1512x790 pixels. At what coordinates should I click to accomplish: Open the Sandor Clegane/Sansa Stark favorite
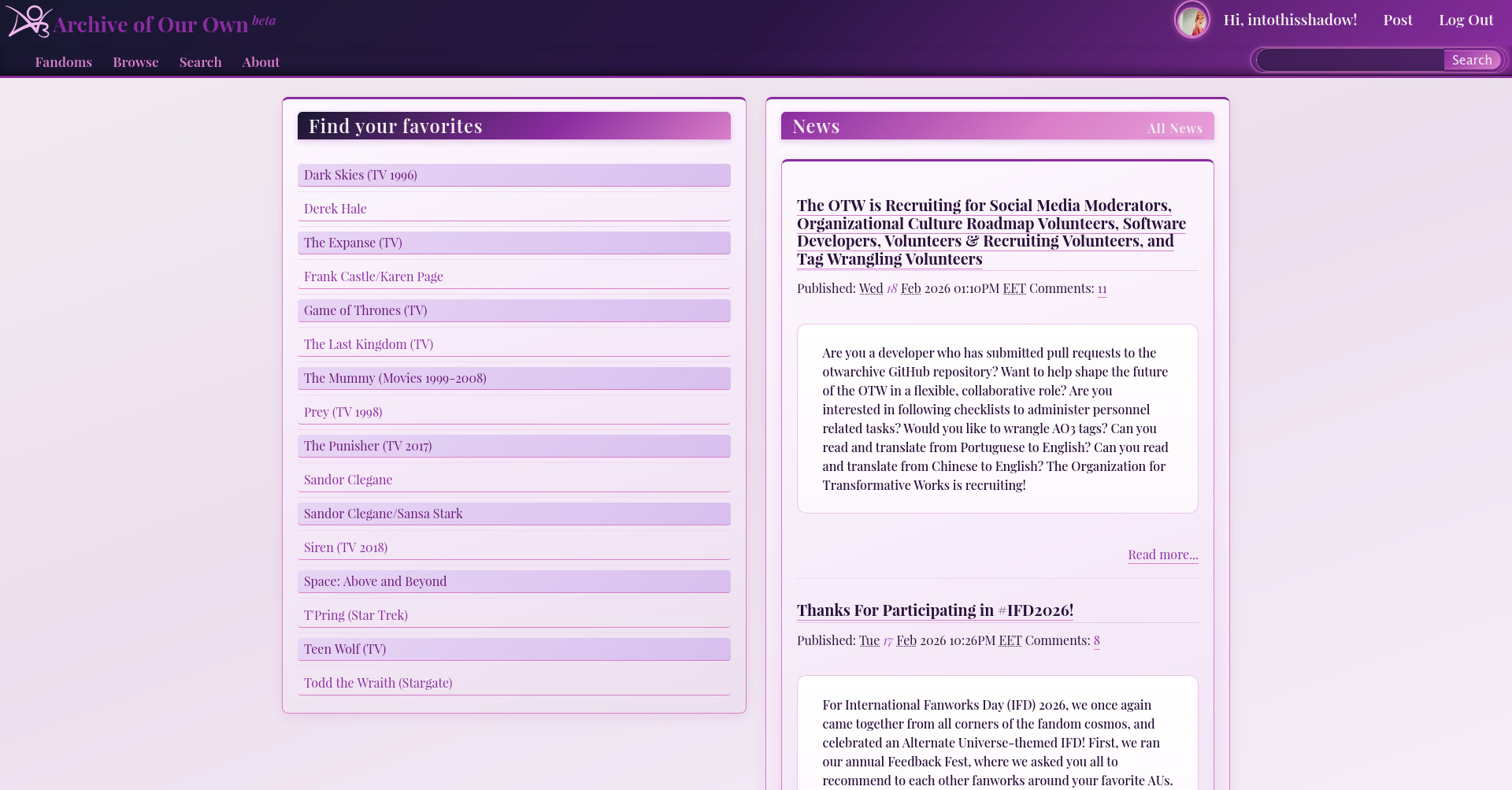point(383,513)
